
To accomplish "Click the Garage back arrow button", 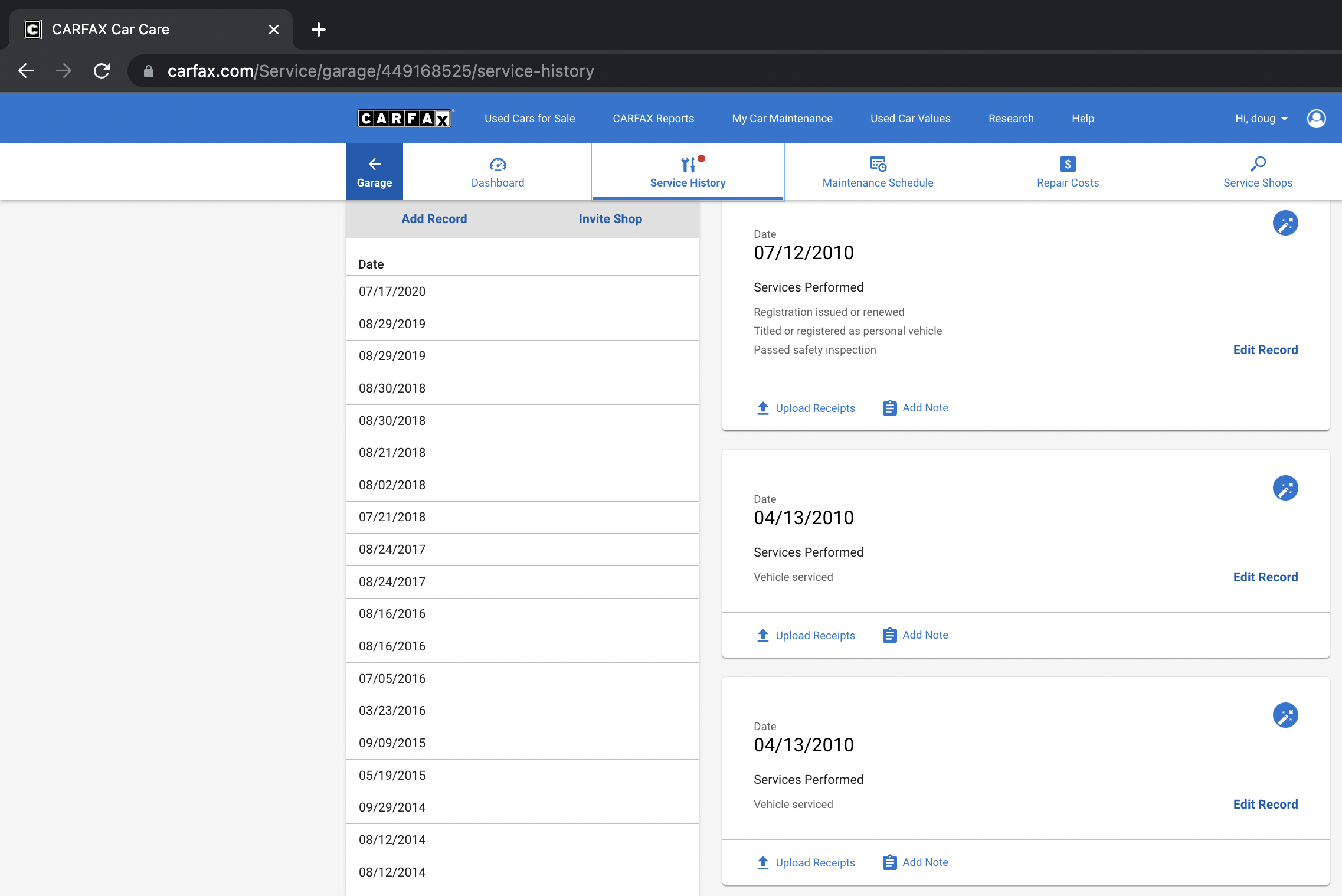I will pos(375,172).
